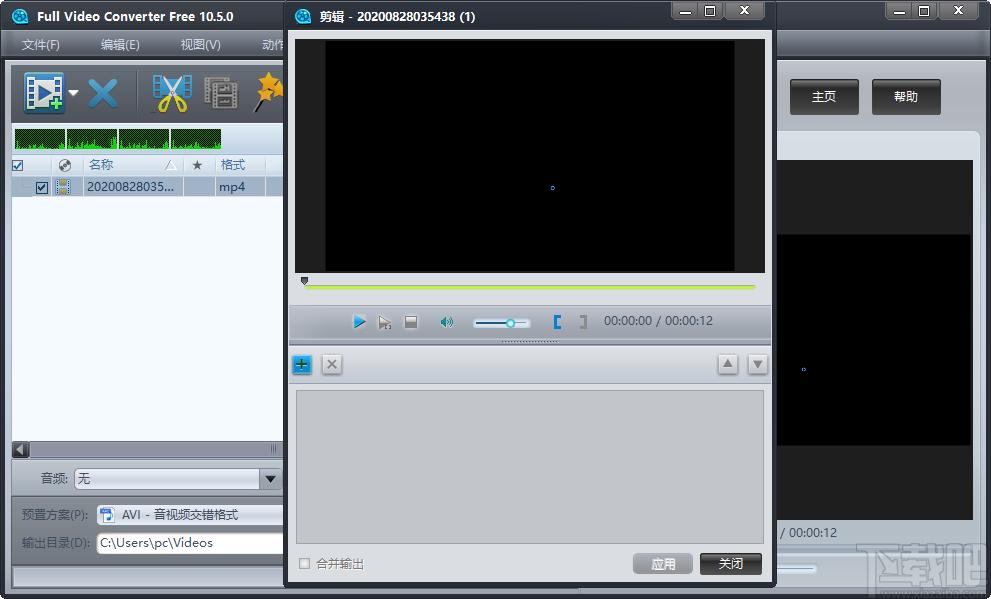Click the green clip timeline bar

530,287
